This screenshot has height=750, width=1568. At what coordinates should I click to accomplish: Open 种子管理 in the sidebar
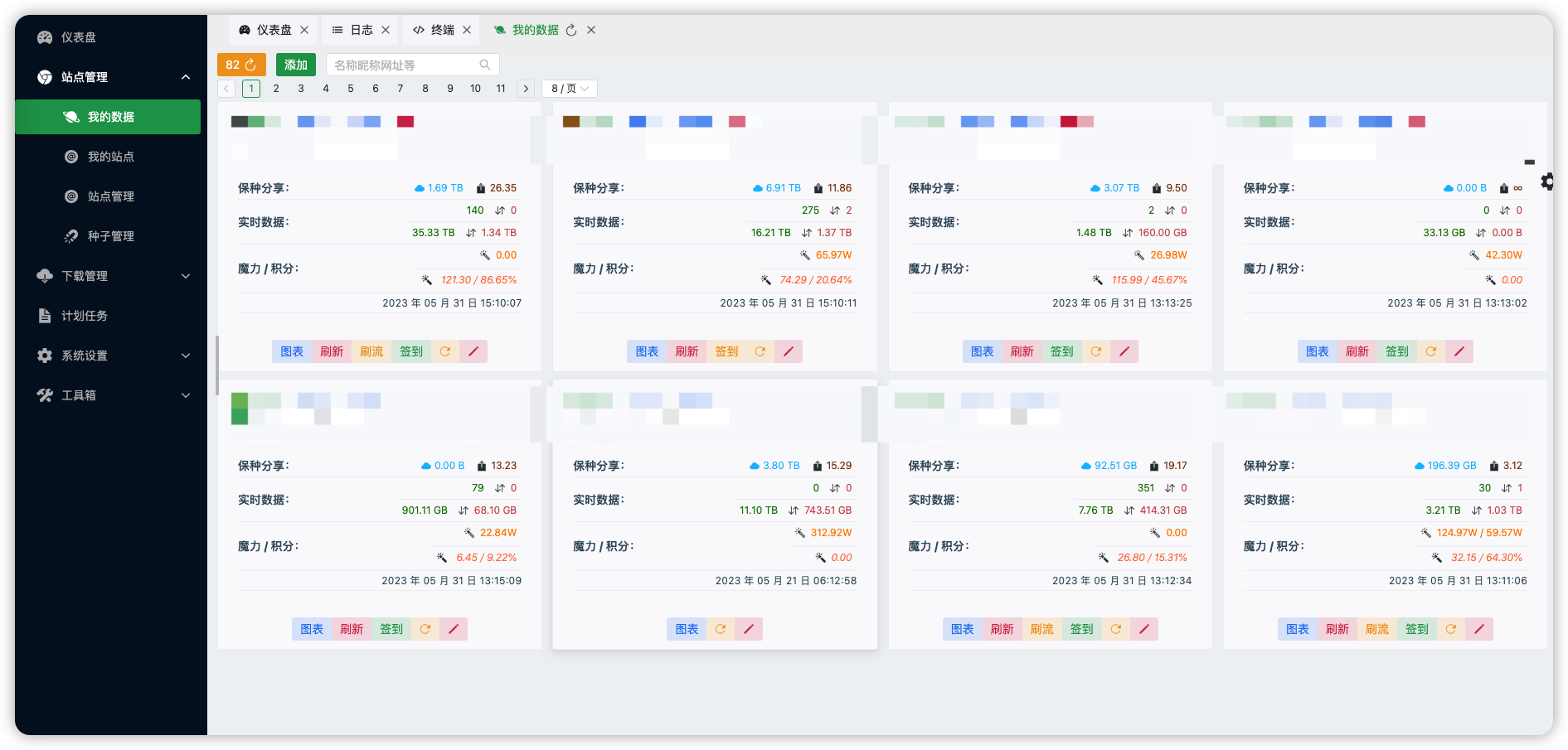108,236
